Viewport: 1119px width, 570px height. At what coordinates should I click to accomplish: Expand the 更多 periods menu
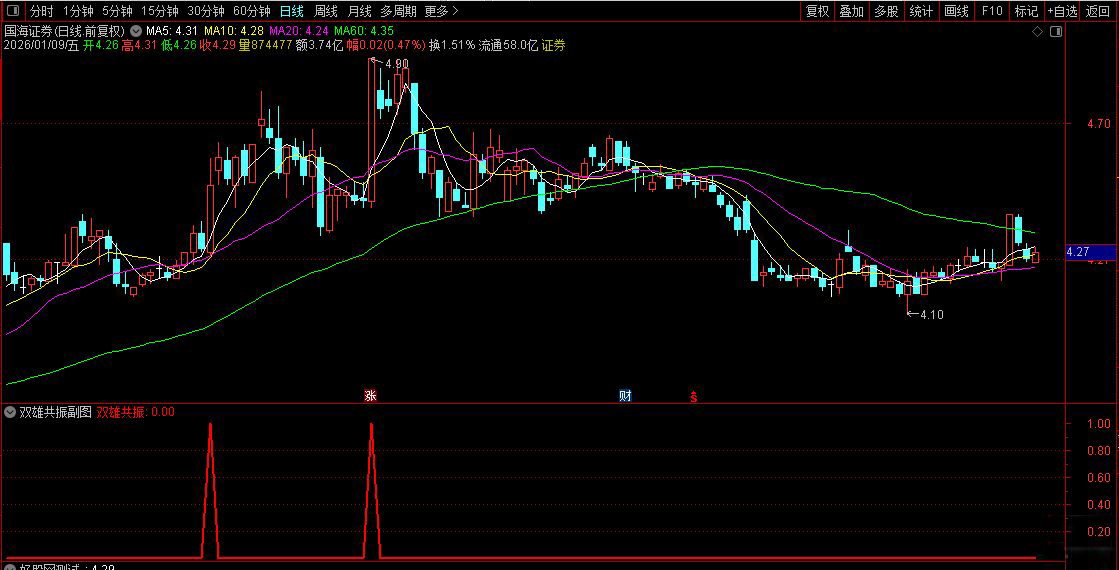(x=441, y=11)
